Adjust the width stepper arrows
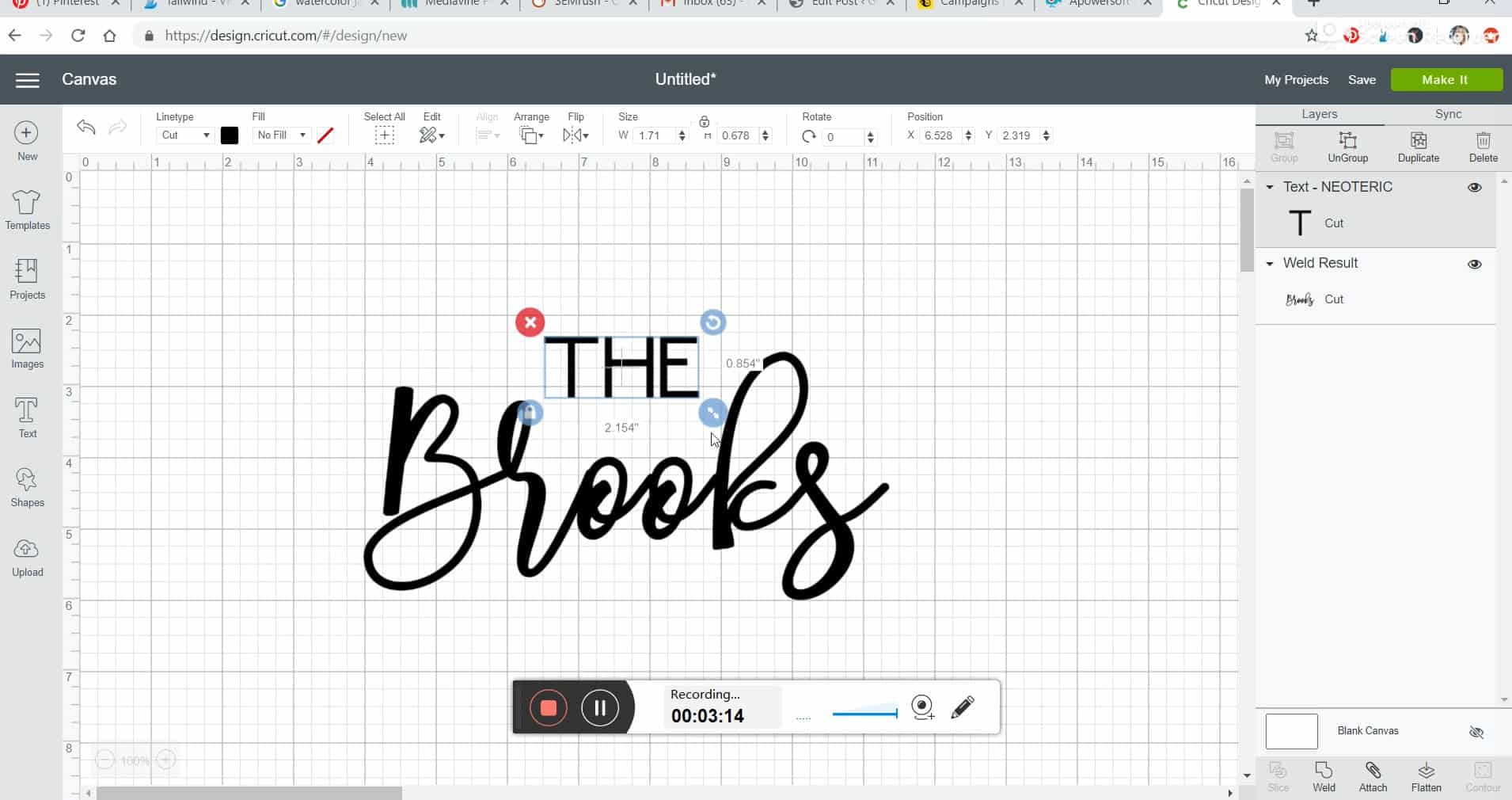This screenshot has height=800, width=1512. (682, 135)
